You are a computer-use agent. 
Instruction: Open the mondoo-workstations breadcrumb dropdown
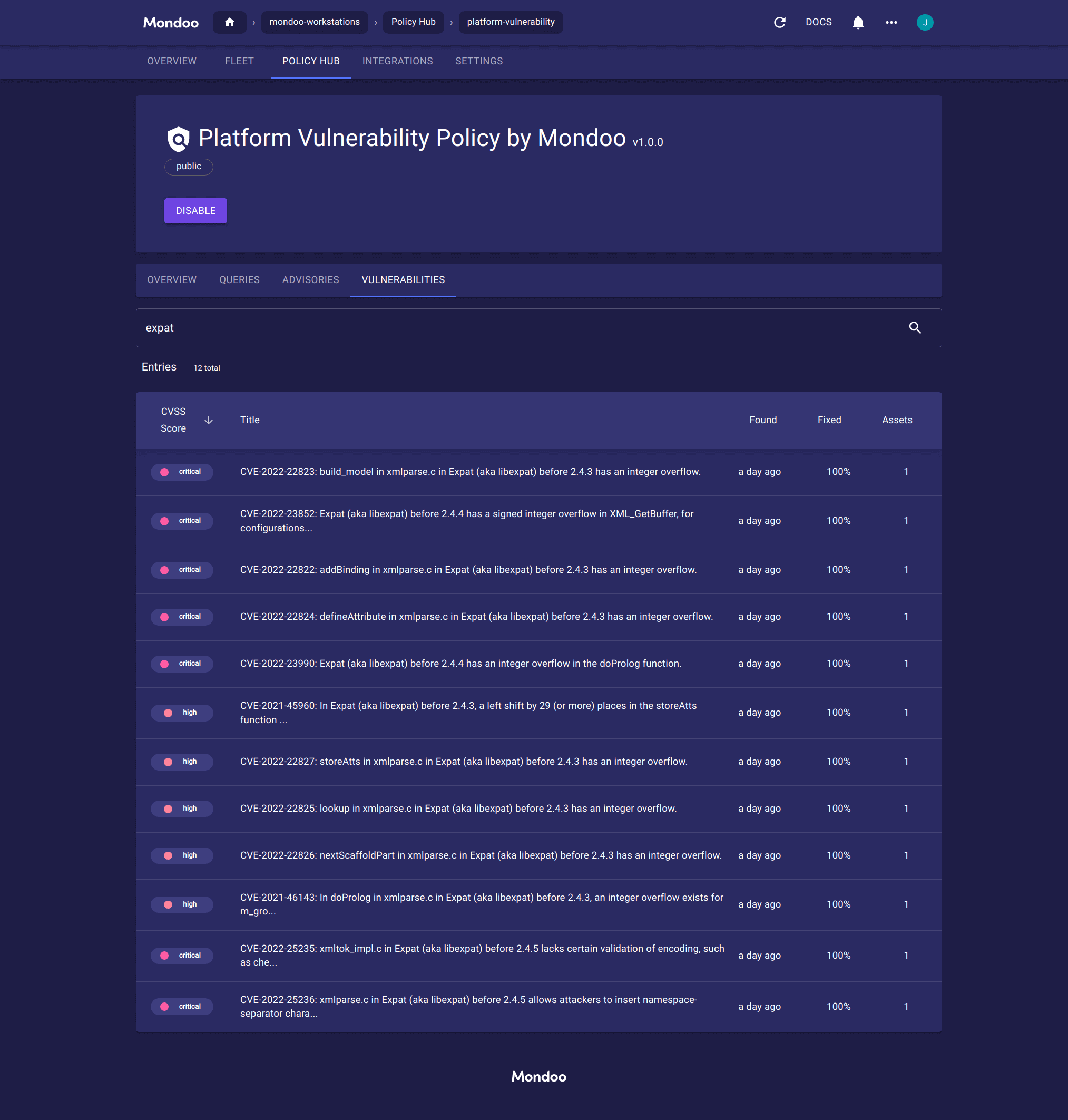[314, 22]
